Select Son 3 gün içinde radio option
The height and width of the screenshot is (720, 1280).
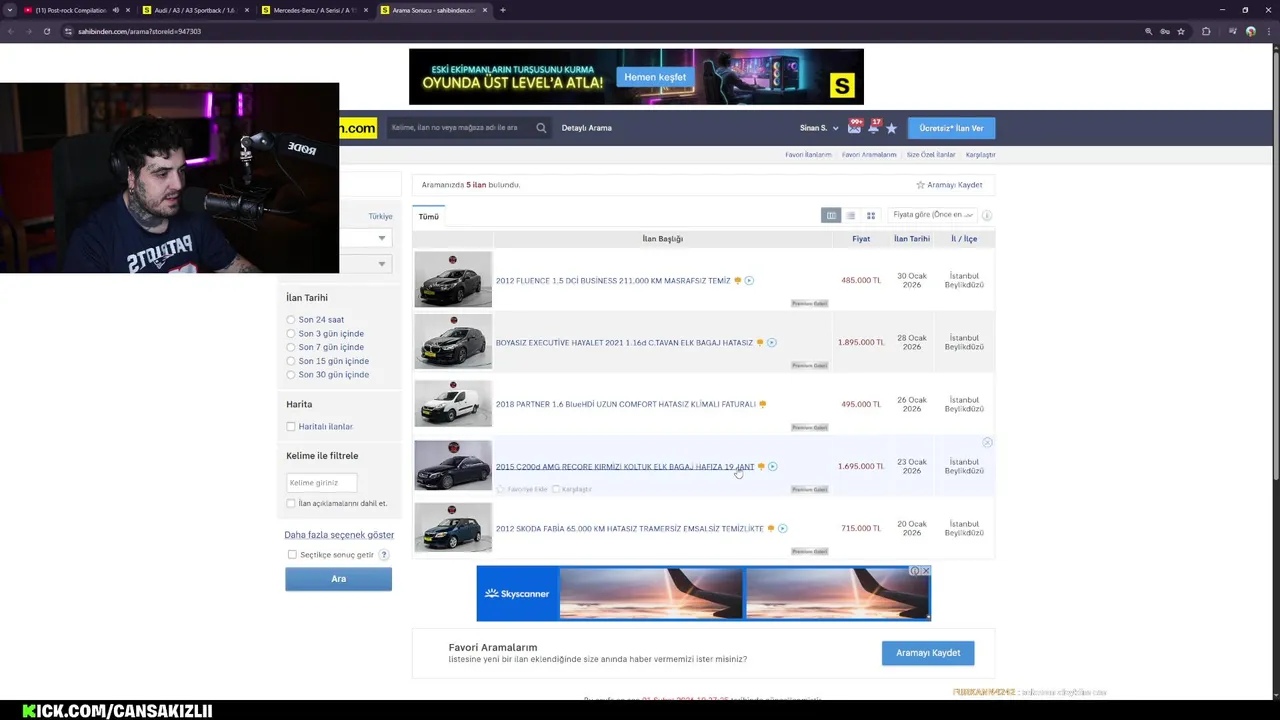click(x=291, y=334)
